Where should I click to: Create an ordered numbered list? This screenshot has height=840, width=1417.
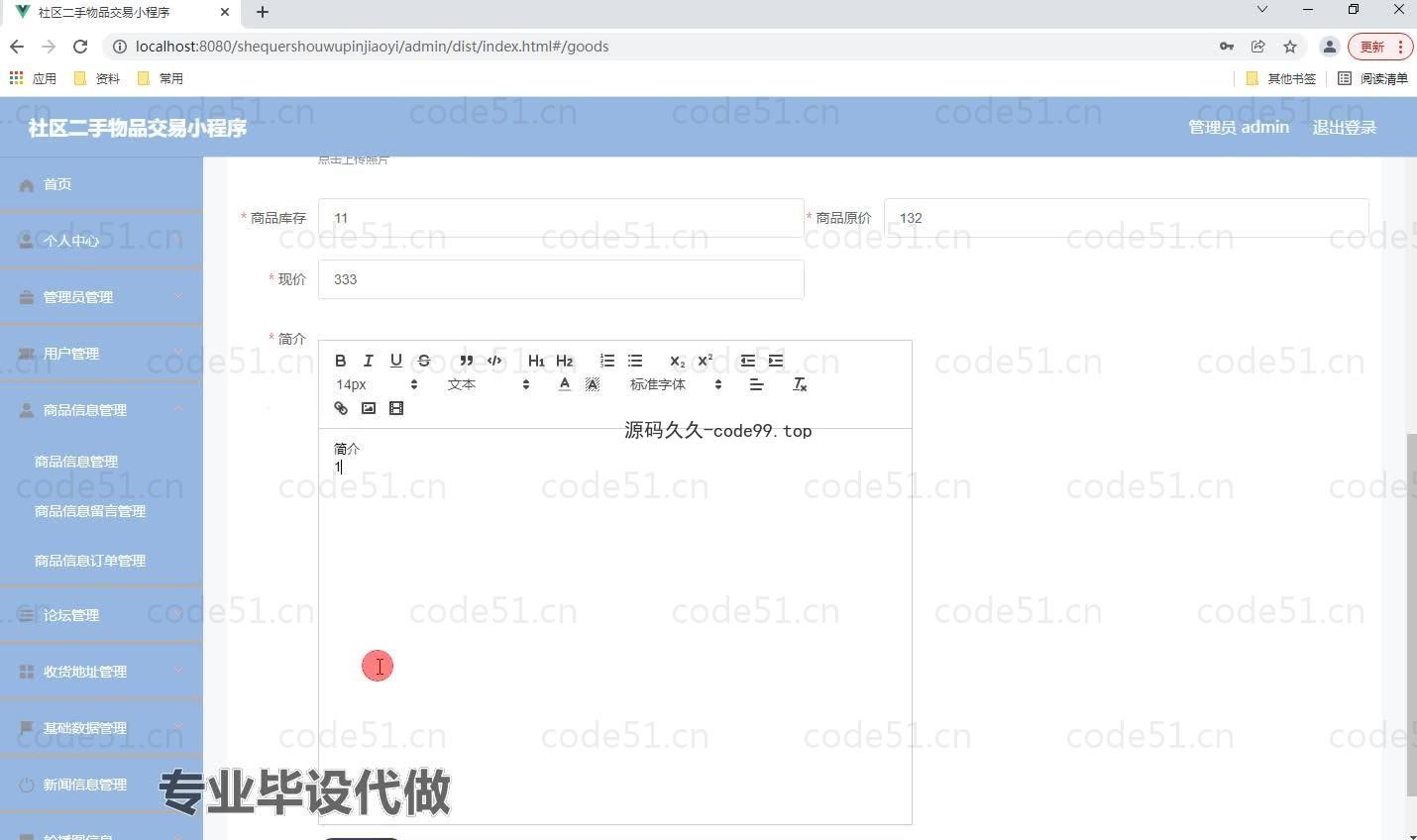pyautogui.click(x=607, y=361)
